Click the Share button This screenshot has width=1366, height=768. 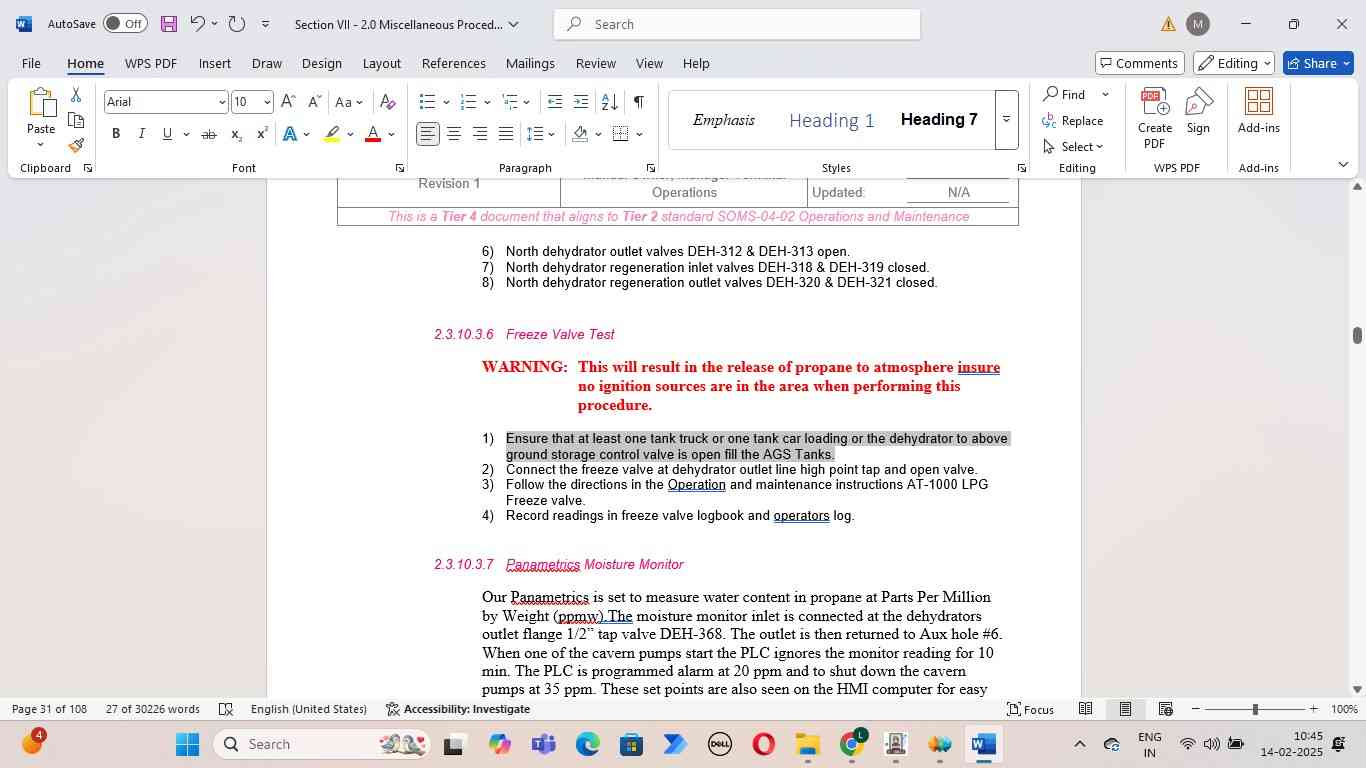[1318, 63]
